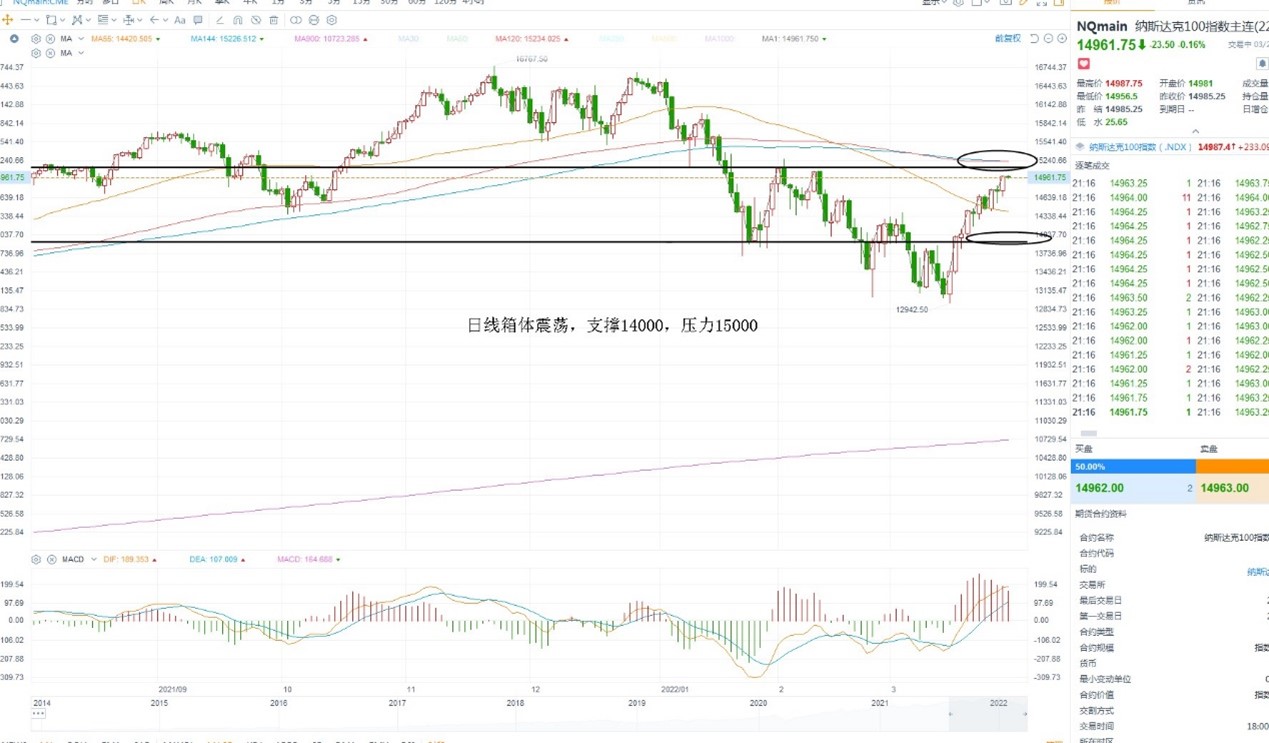Screen dimensions: 1269x743
Task: Collapse indicator legend with round arrow
Action: click(x=14, y=39)
